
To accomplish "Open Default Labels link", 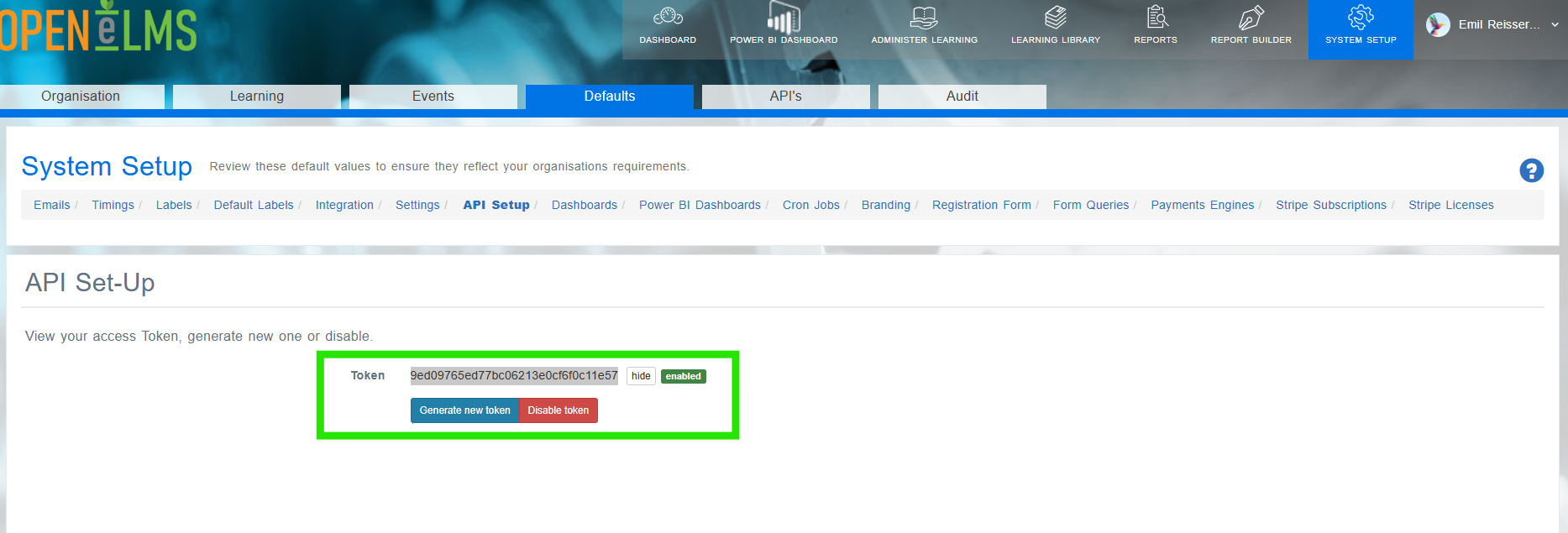I will 254,205.
